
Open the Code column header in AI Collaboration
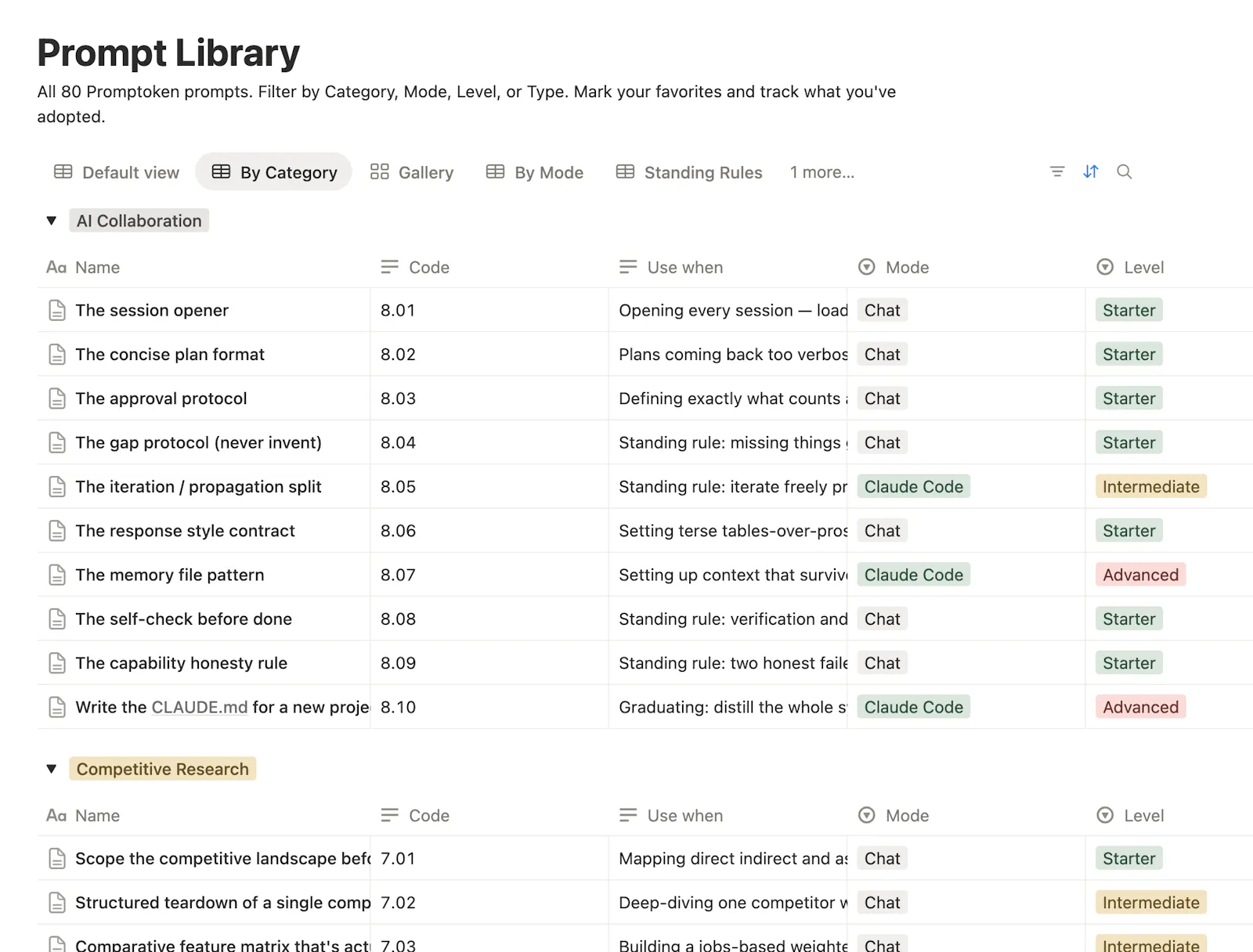pos(415,267)
